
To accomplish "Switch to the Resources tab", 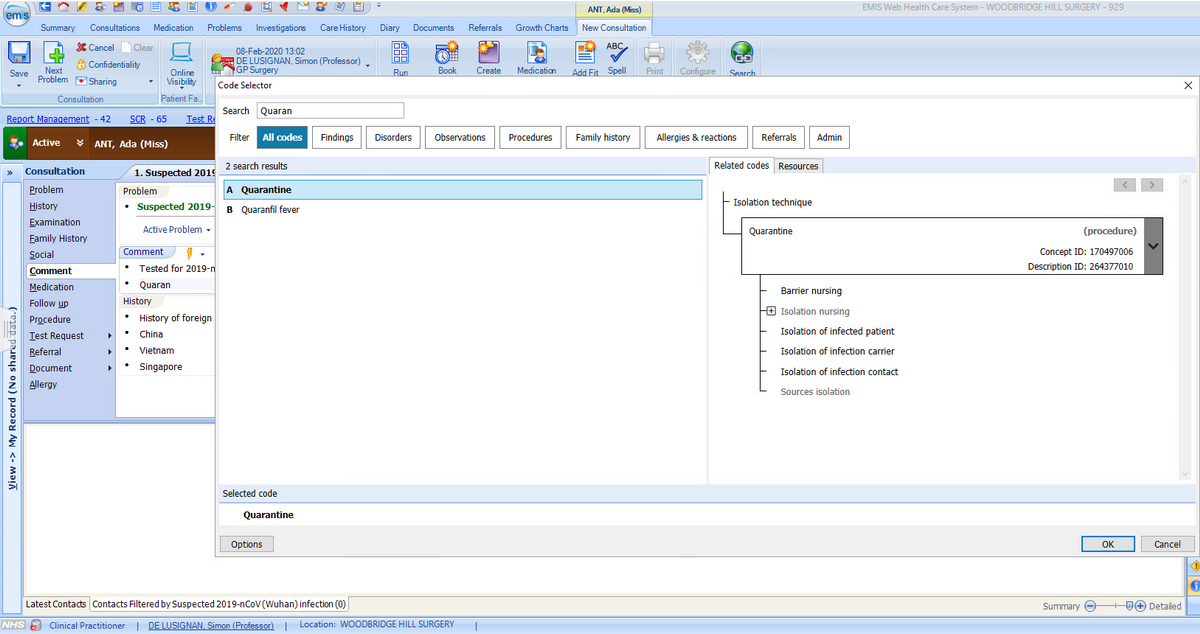I will [x=798, y=166].
